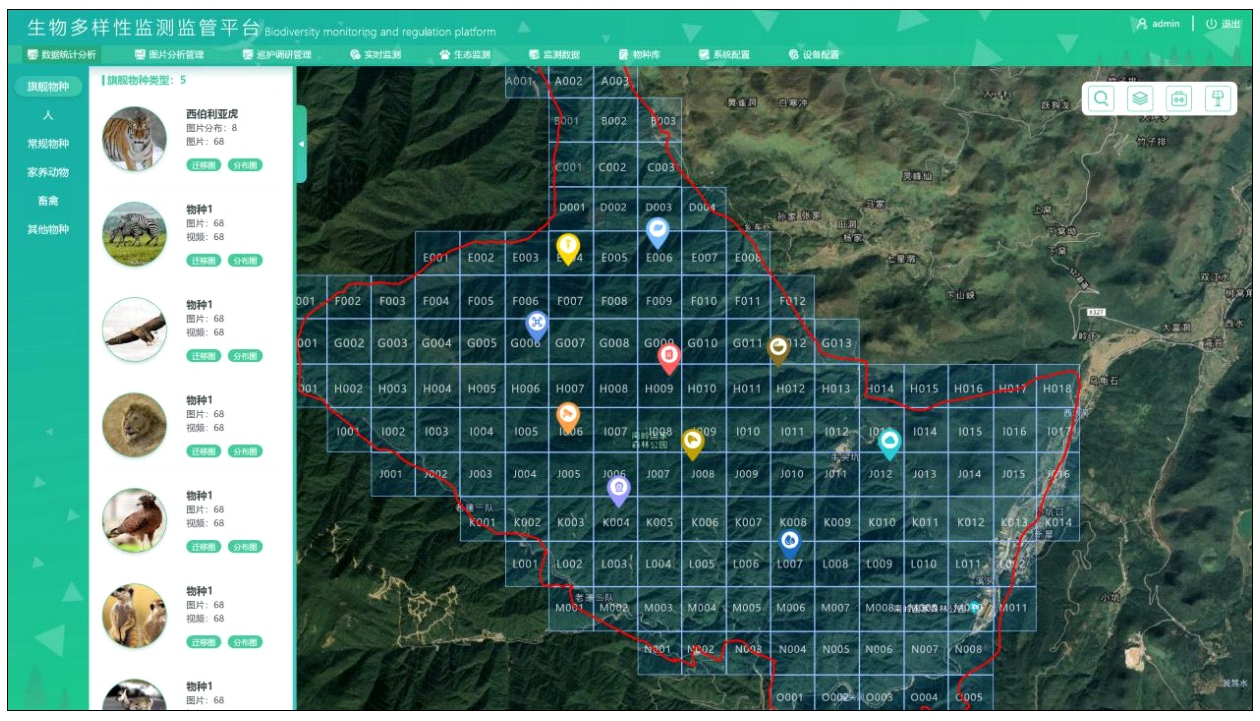Click the admin username label

pos(1166,24)
